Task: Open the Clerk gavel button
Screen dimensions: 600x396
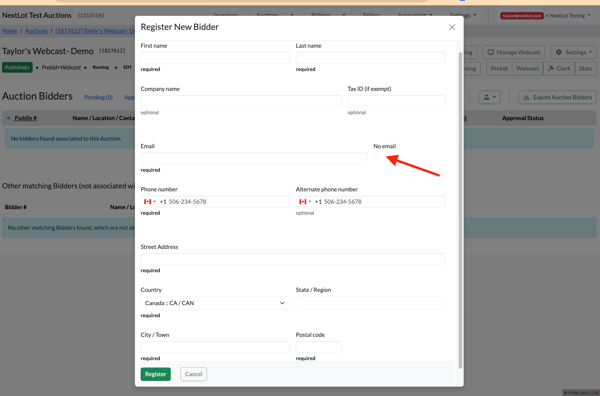Action: 559,68
